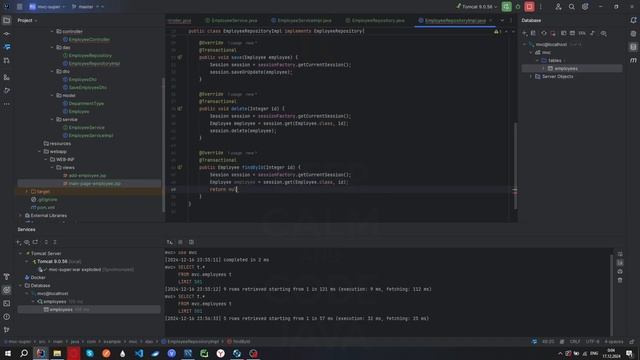Show hidden editor tabs chevron

click(x=502, y=20)
